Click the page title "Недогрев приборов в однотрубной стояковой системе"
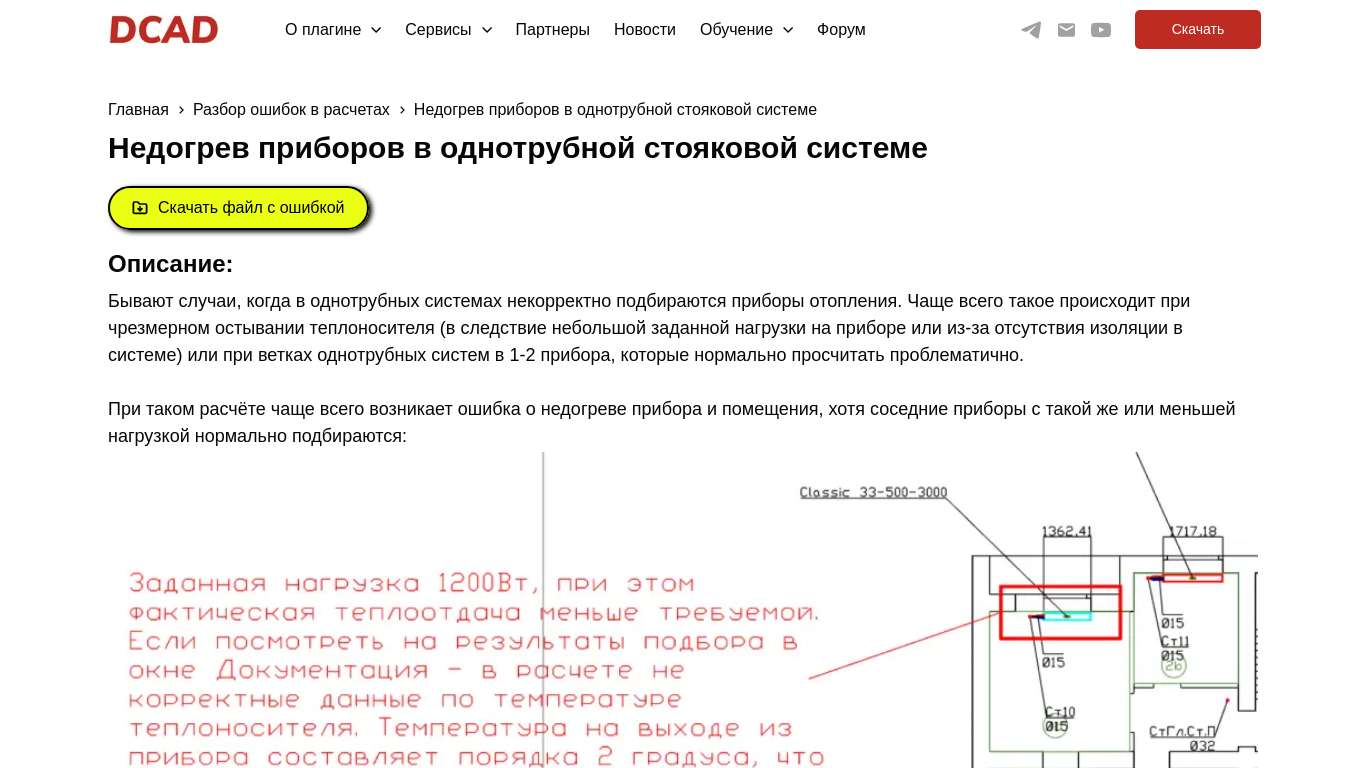Screen dimensions: 1366x768 point(518,148)
